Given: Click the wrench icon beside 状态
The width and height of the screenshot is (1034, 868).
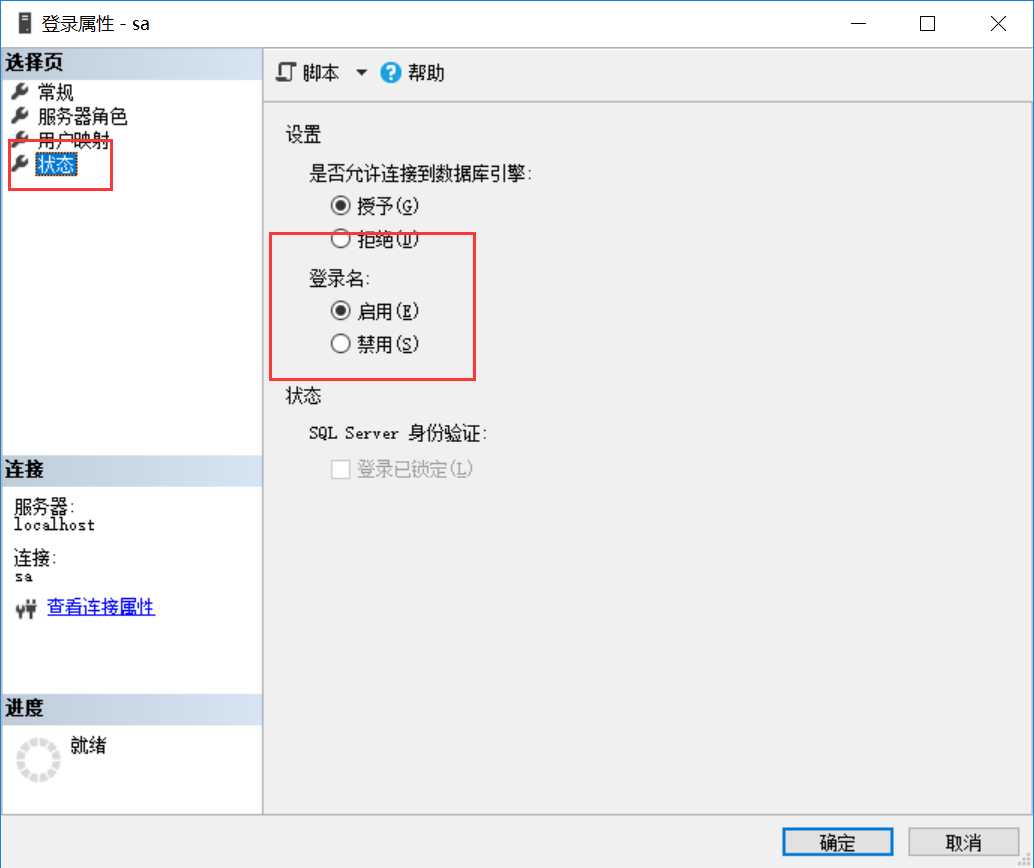Looking at the screenshot, I should tap(20, 163).
